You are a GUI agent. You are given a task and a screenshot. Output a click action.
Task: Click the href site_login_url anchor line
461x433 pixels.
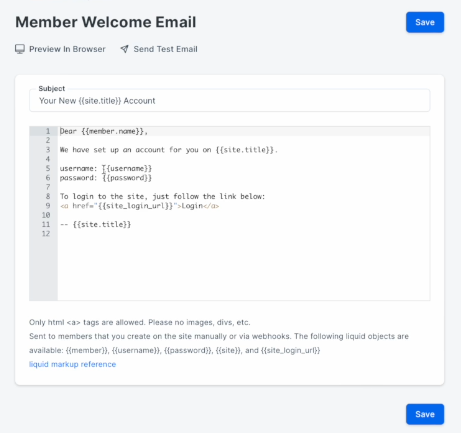pos(139,206)
